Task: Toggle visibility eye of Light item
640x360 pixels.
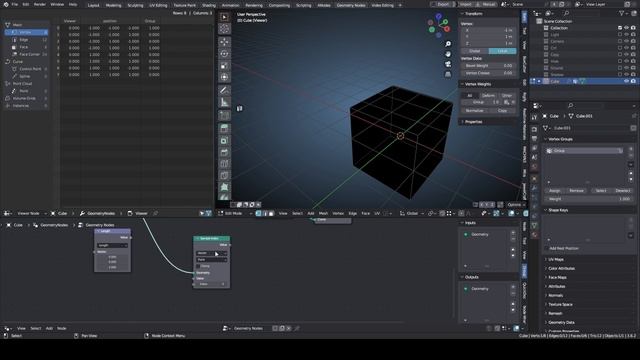Action: [627, 35]
